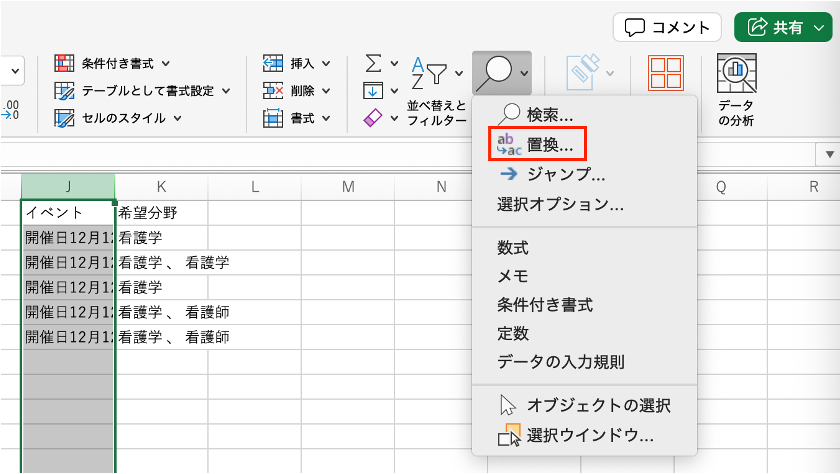Click the Find & Select magnifier icon

tap(494, 72)
